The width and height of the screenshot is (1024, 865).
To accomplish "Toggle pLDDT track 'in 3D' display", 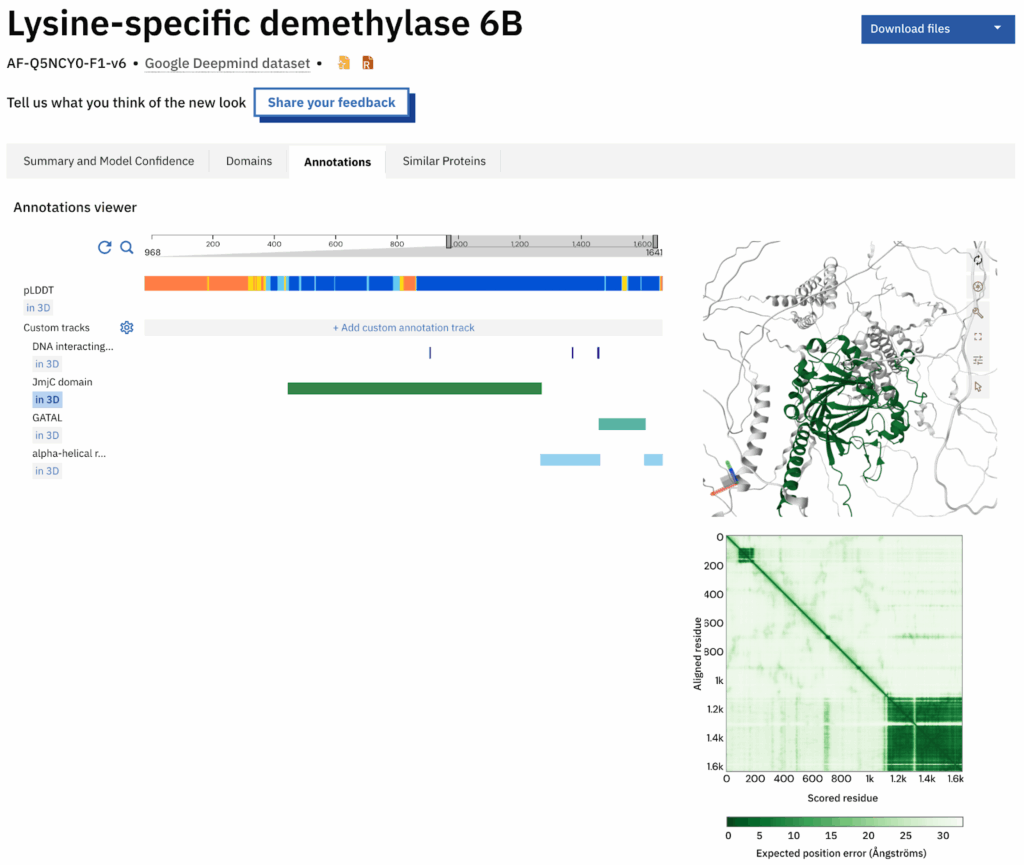I will pyautogui.click(x=38, y=308).
